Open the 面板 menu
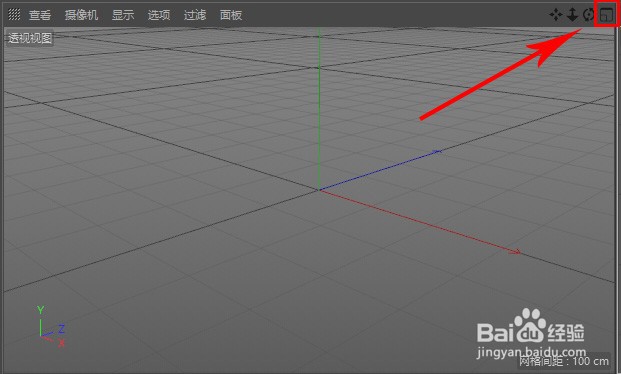Viewport: 621px width, 374px height. (x=231, y=15)
